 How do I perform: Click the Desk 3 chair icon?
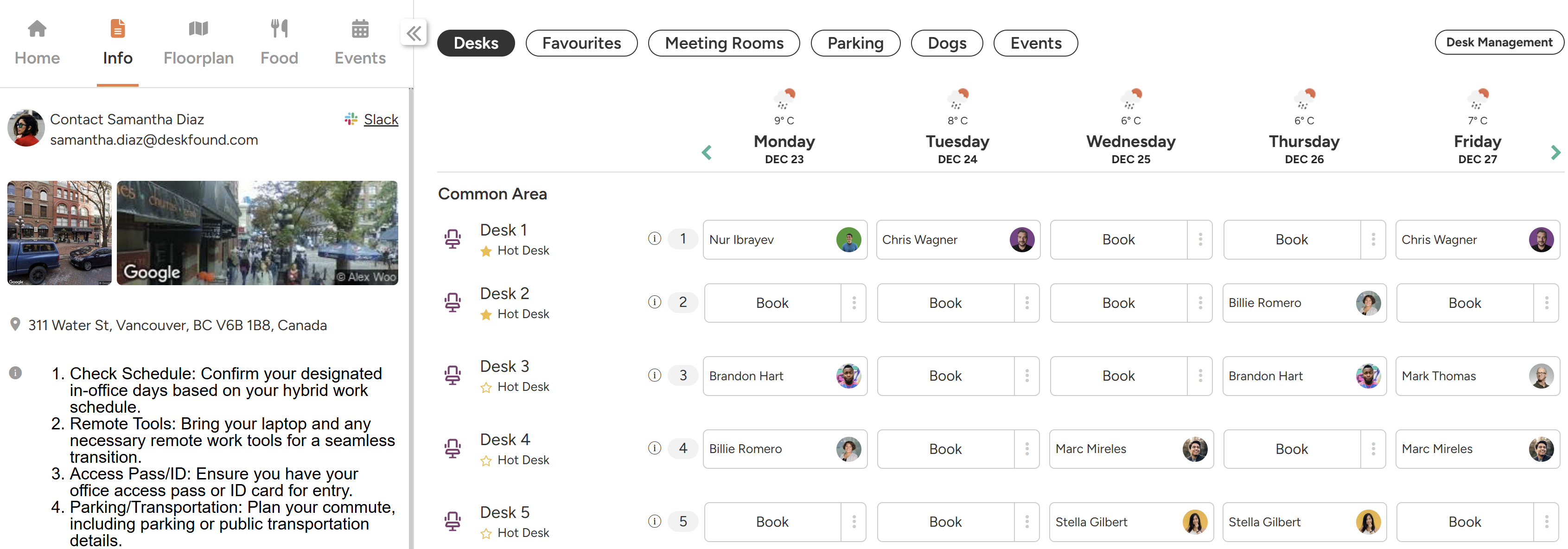[x=452, y=375]
